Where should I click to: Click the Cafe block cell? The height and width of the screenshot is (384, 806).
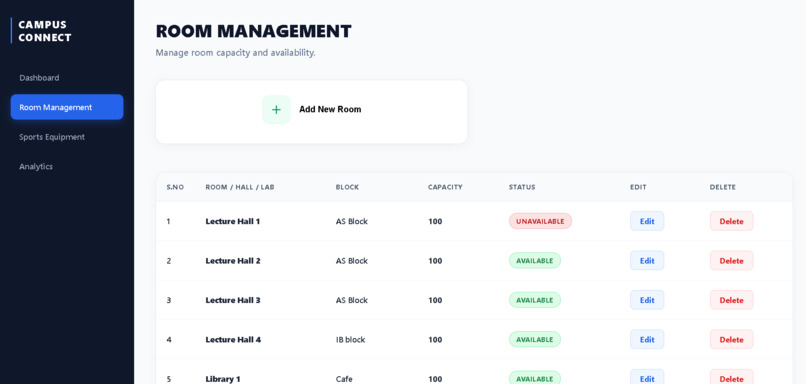pos(344,379)
